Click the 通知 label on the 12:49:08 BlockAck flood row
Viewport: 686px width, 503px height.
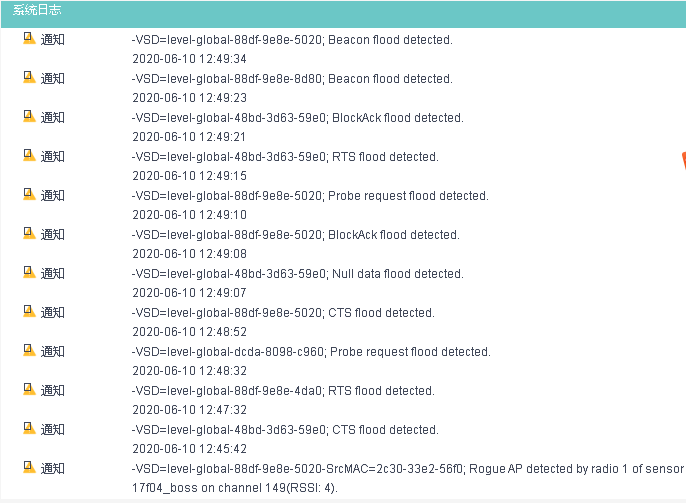(53, 235)
